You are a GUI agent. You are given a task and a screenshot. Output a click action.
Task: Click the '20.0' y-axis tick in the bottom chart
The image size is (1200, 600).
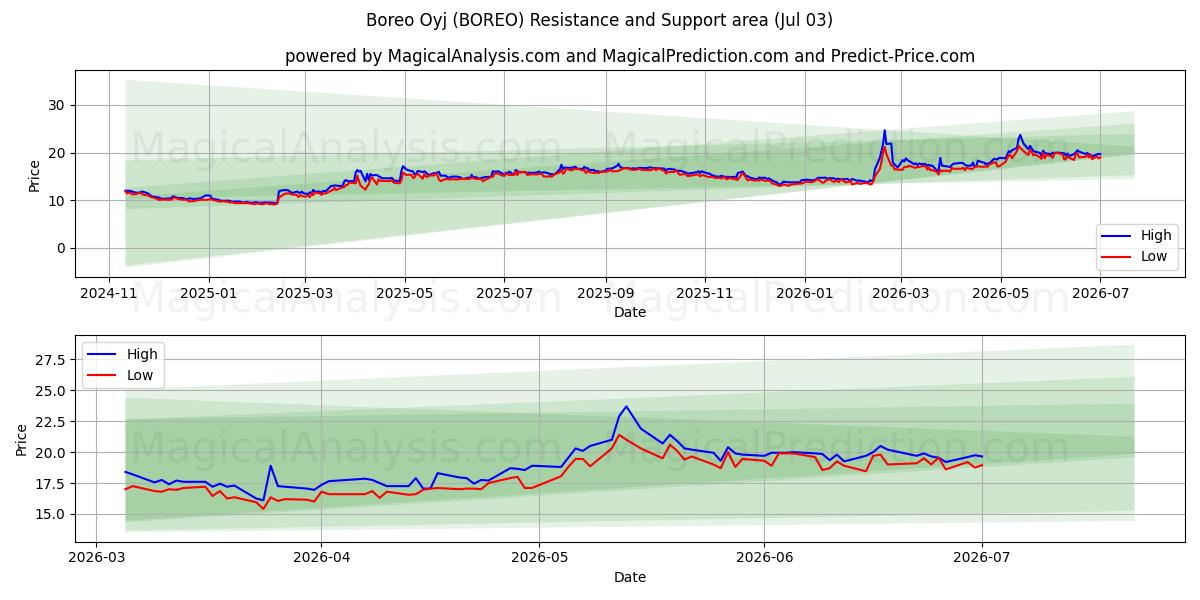point(50,452)
